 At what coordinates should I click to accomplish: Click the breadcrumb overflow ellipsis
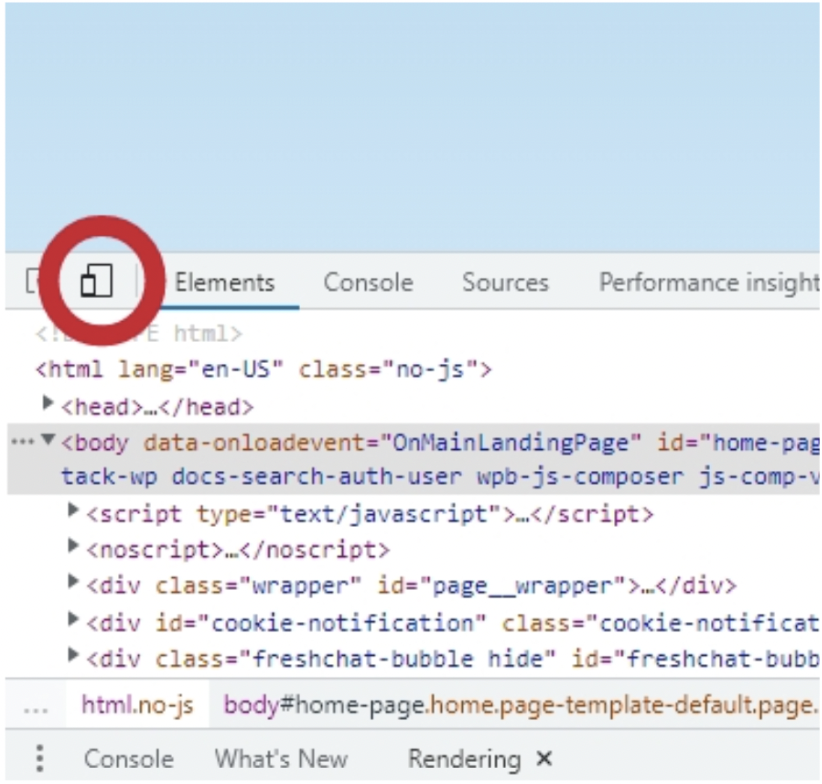(36, 707)
